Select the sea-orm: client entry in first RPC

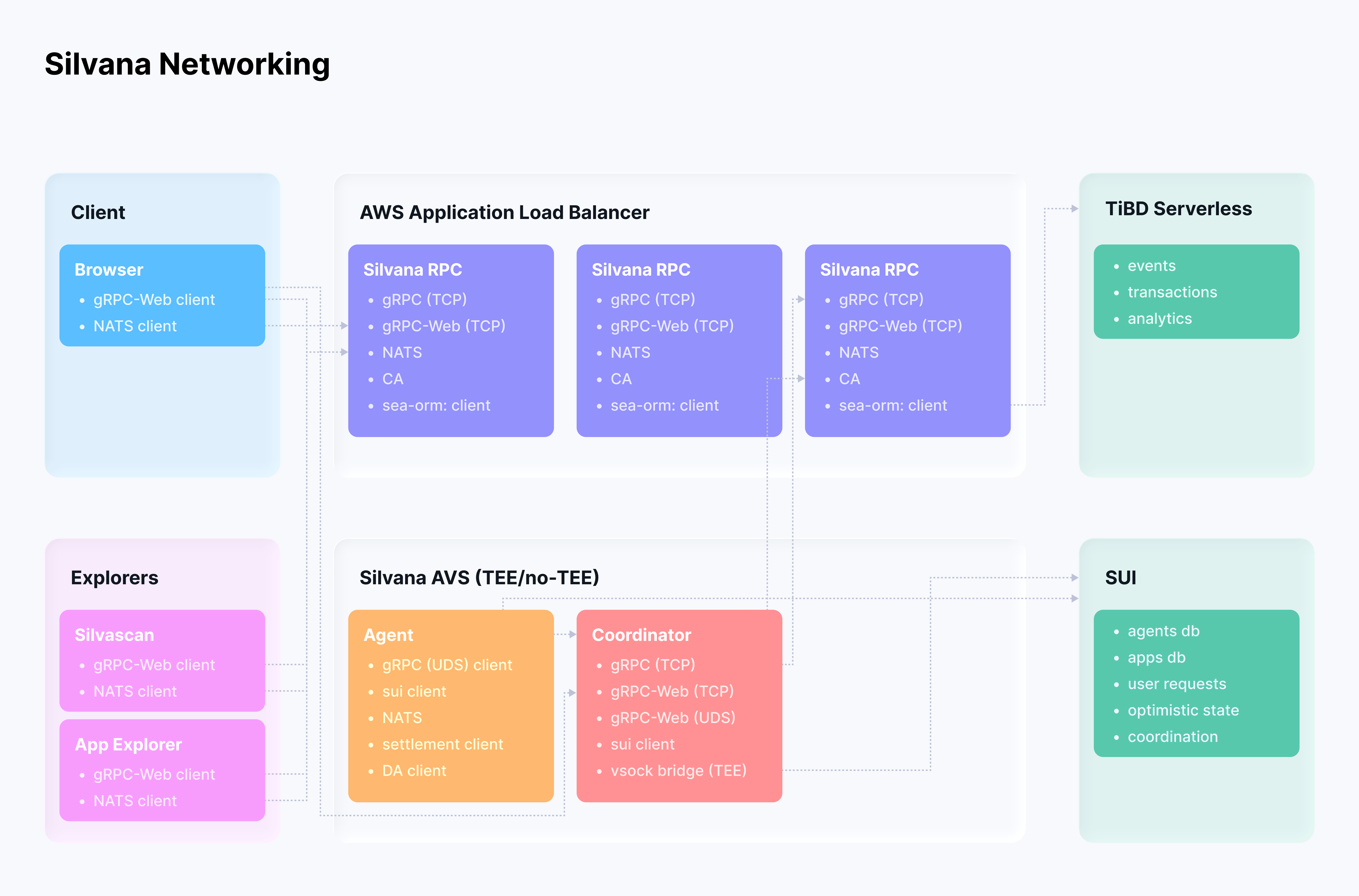click(x=436, y=405)
